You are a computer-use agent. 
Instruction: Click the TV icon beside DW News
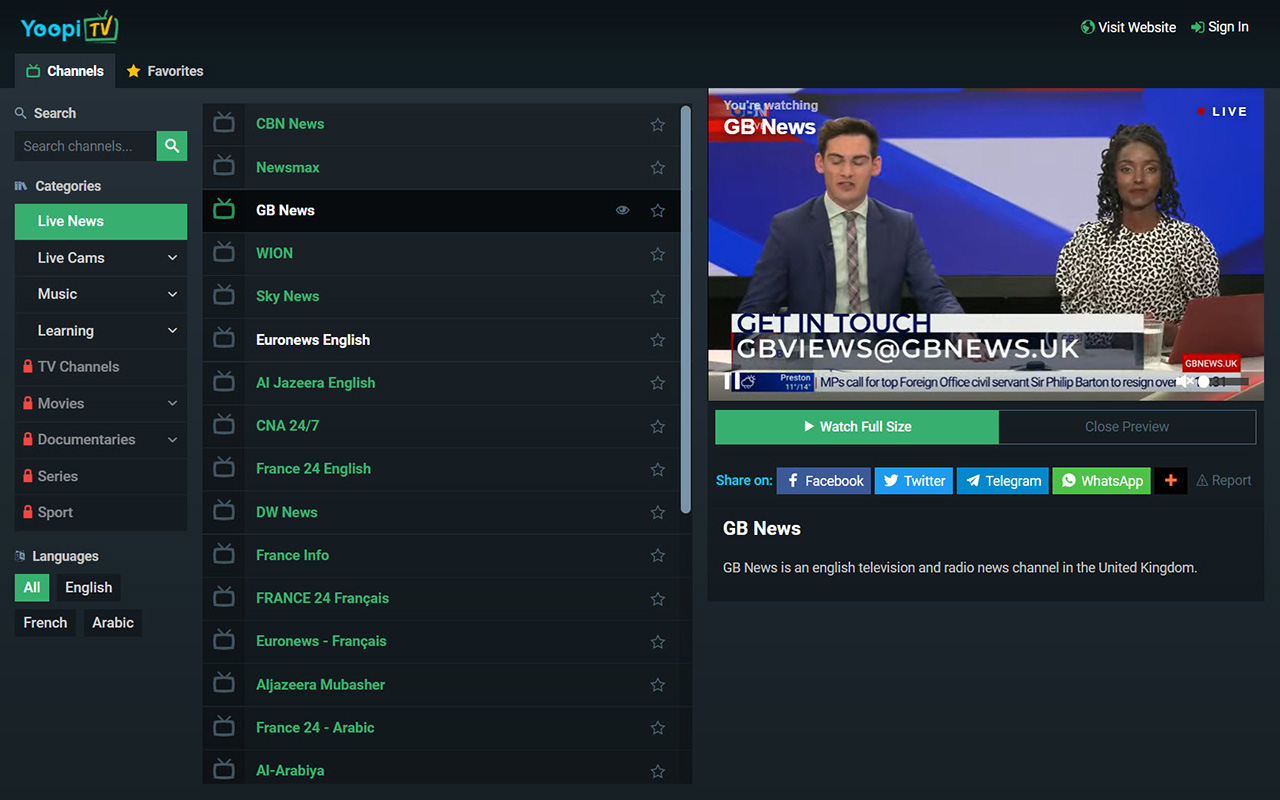pyautogui.click(x=224, y=511)
